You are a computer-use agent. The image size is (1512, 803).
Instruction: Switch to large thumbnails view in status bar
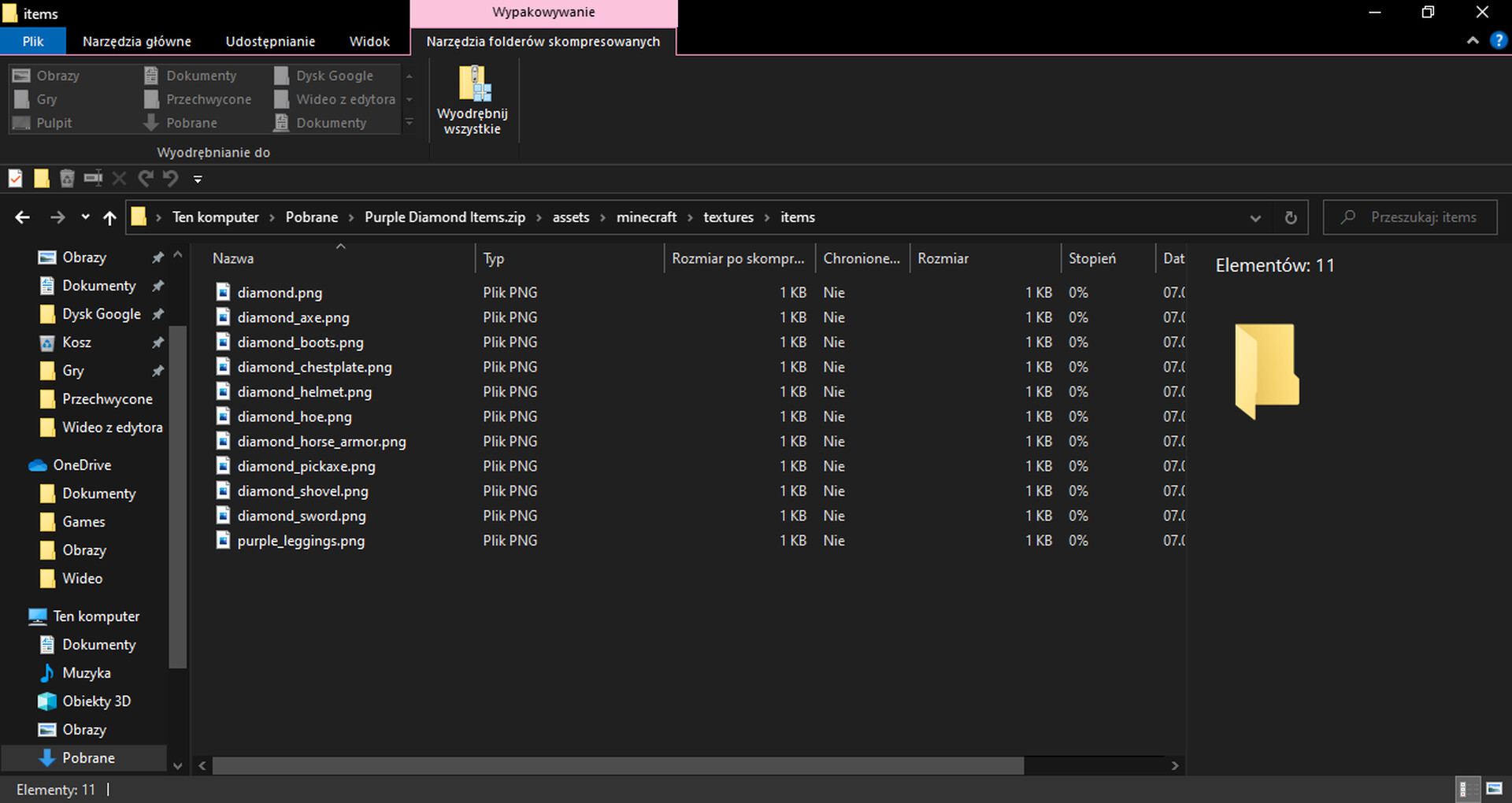coord(1494,789)
